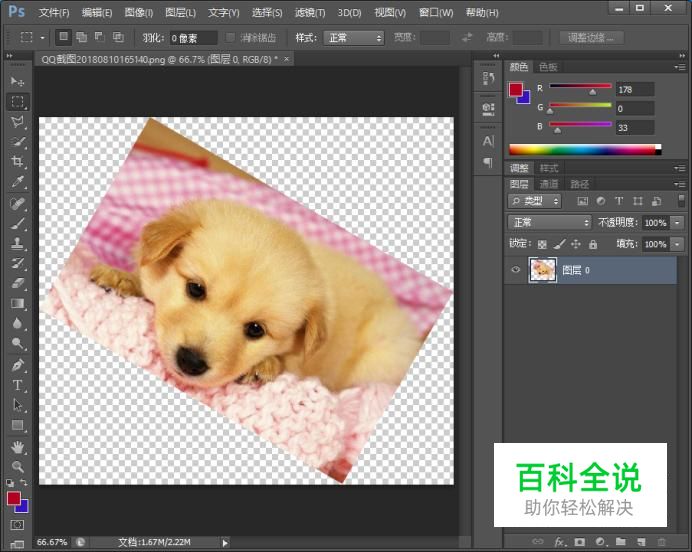The image size is (692, 552).
Task: Click the red foreground color swatch in Color panel
Action: click(x=515, y=90)
